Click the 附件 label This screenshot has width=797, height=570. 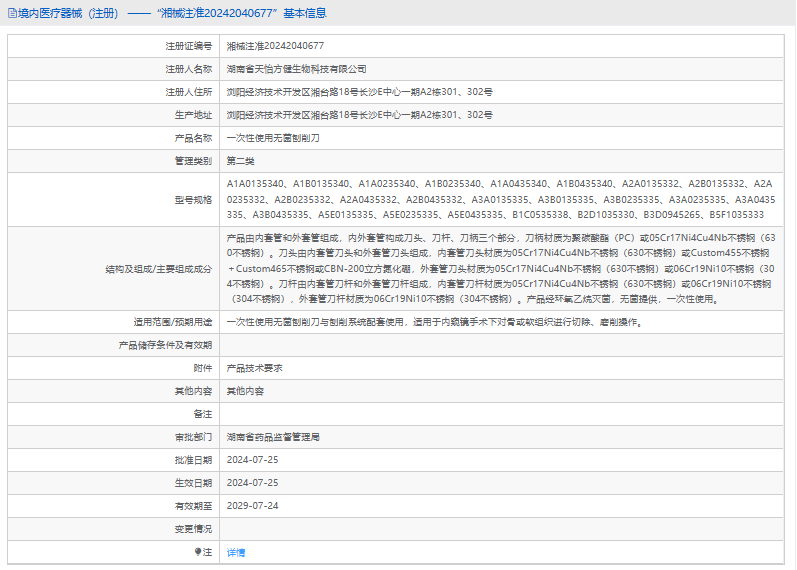pos(203,368)
